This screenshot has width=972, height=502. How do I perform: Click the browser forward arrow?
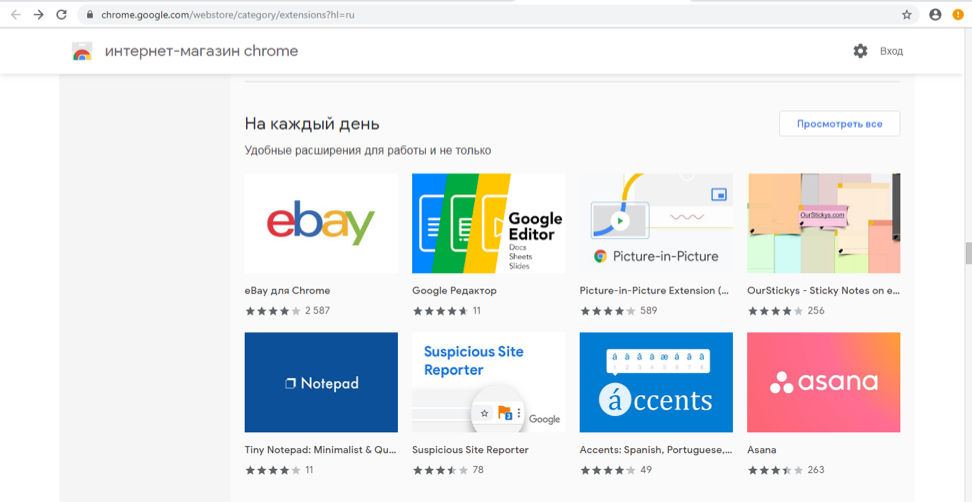click(x=38, y=15)
